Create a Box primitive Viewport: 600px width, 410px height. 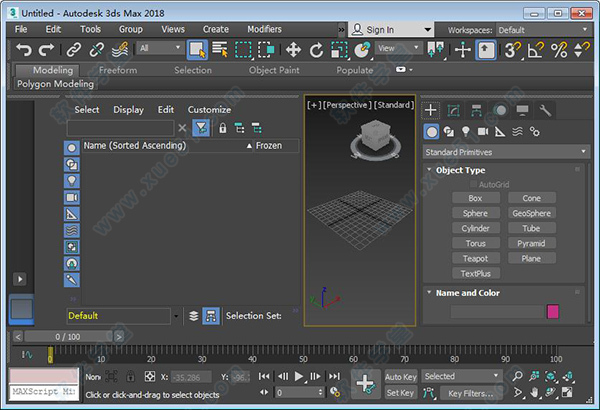coord(476,198)
